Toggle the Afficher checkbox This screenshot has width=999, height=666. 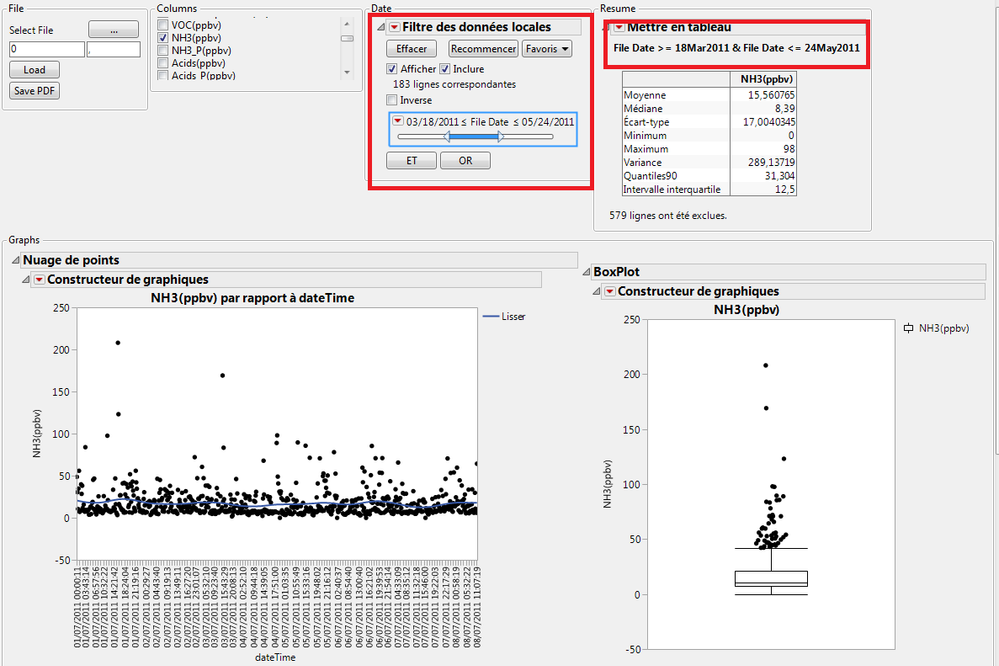click(x=392, y=69)
